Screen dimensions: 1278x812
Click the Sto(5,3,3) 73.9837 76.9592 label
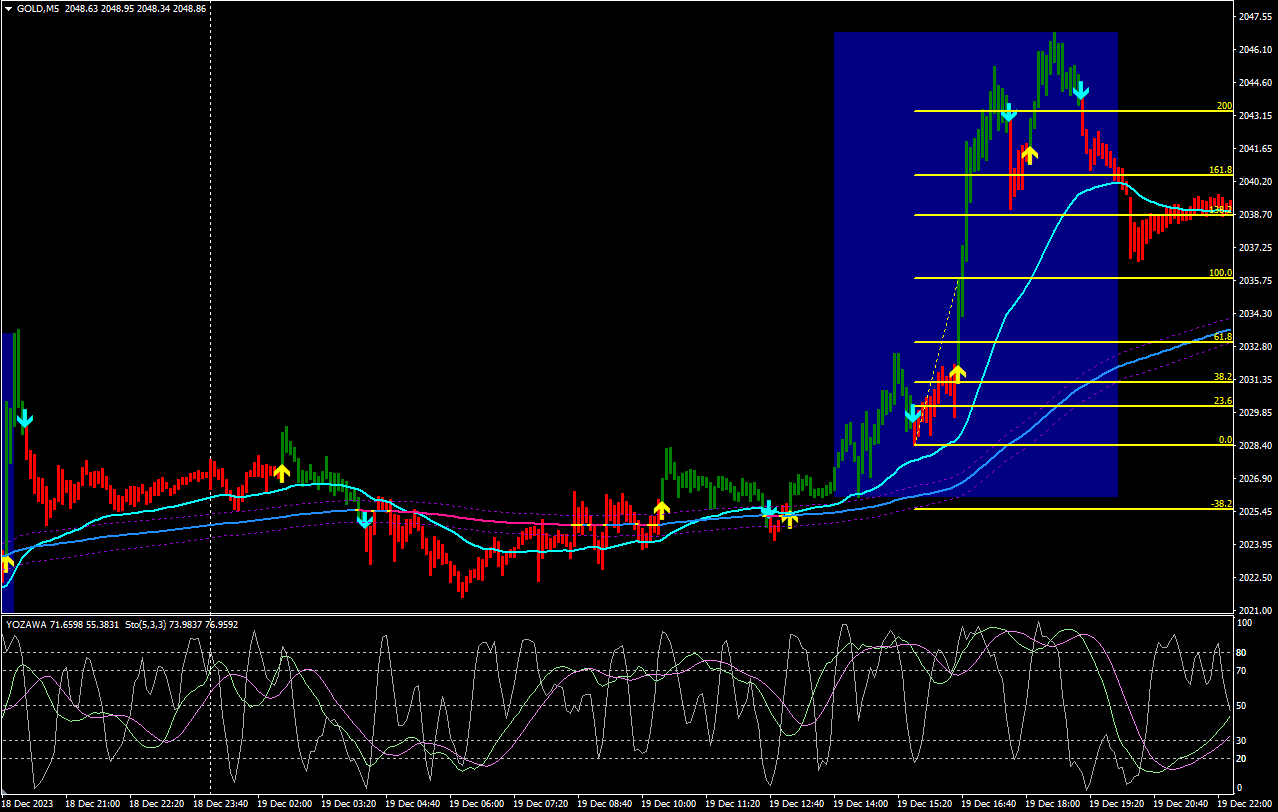click(x=181, y=624)
